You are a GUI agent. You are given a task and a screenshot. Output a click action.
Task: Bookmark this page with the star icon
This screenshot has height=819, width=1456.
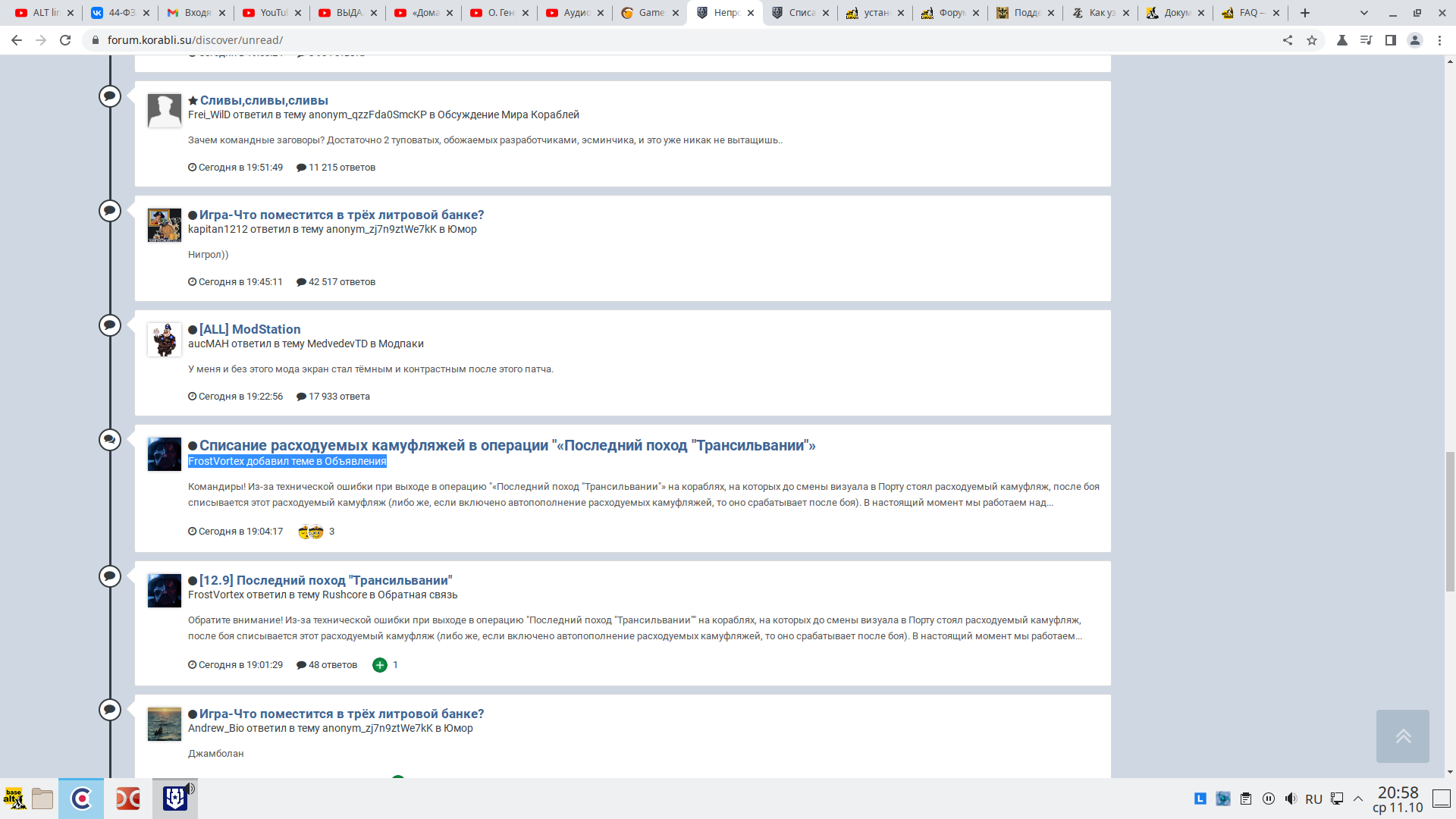[1312, 40]
